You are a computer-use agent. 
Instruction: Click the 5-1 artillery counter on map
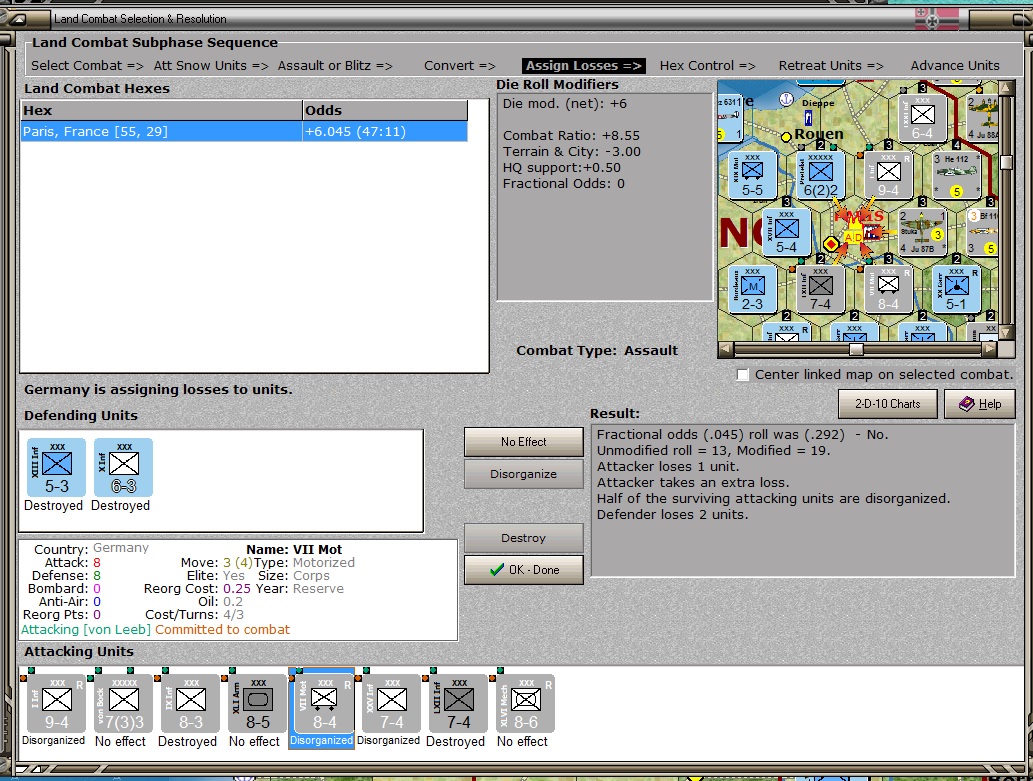pos(956,289)
